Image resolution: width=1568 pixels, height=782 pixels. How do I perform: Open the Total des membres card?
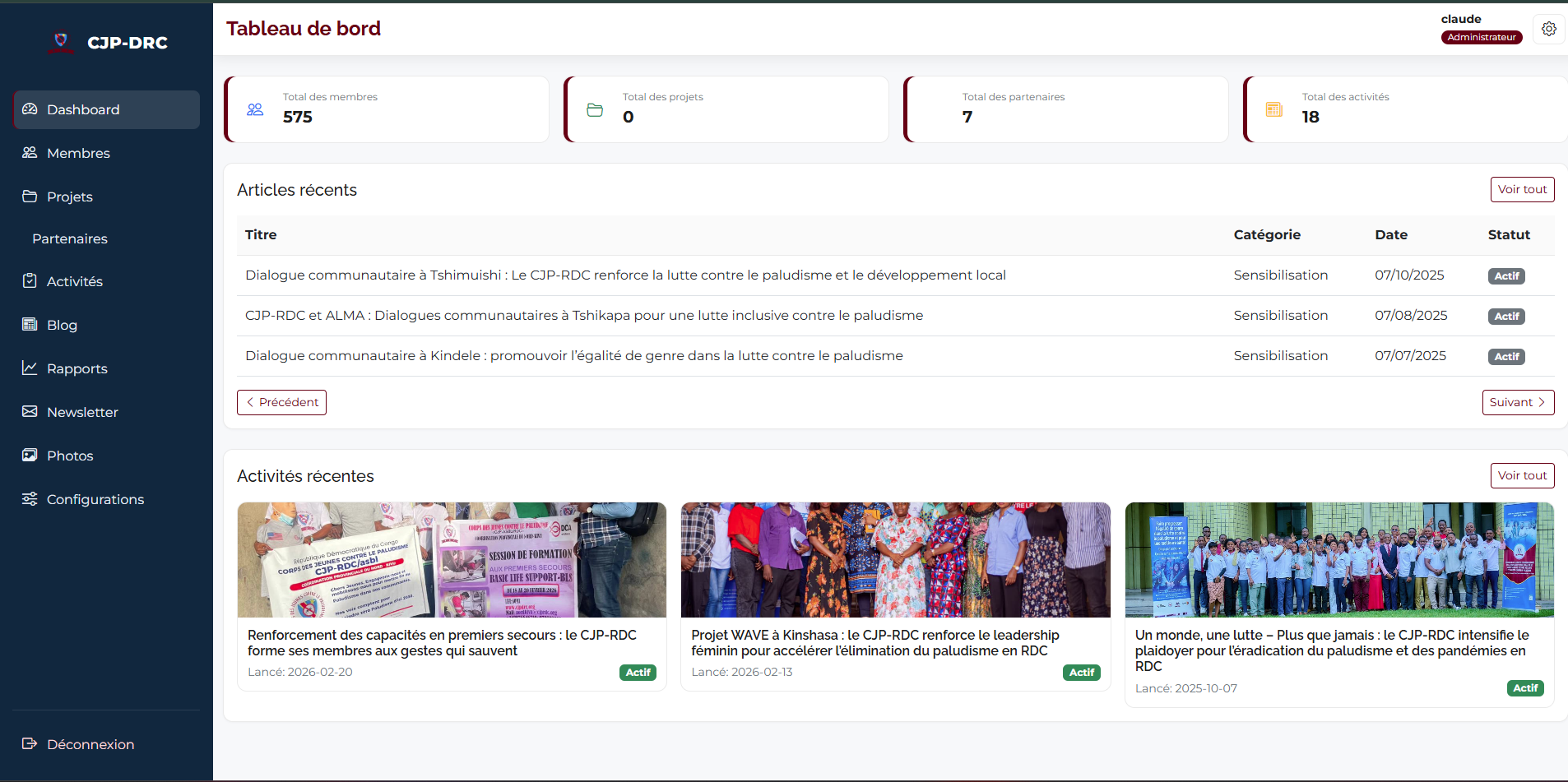coord(387,109)
